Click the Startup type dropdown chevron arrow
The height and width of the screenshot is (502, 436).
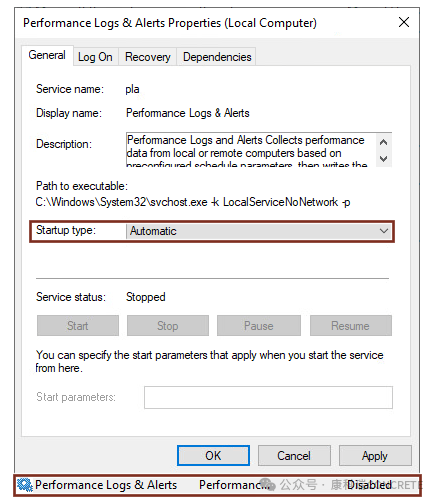(384, 231)
